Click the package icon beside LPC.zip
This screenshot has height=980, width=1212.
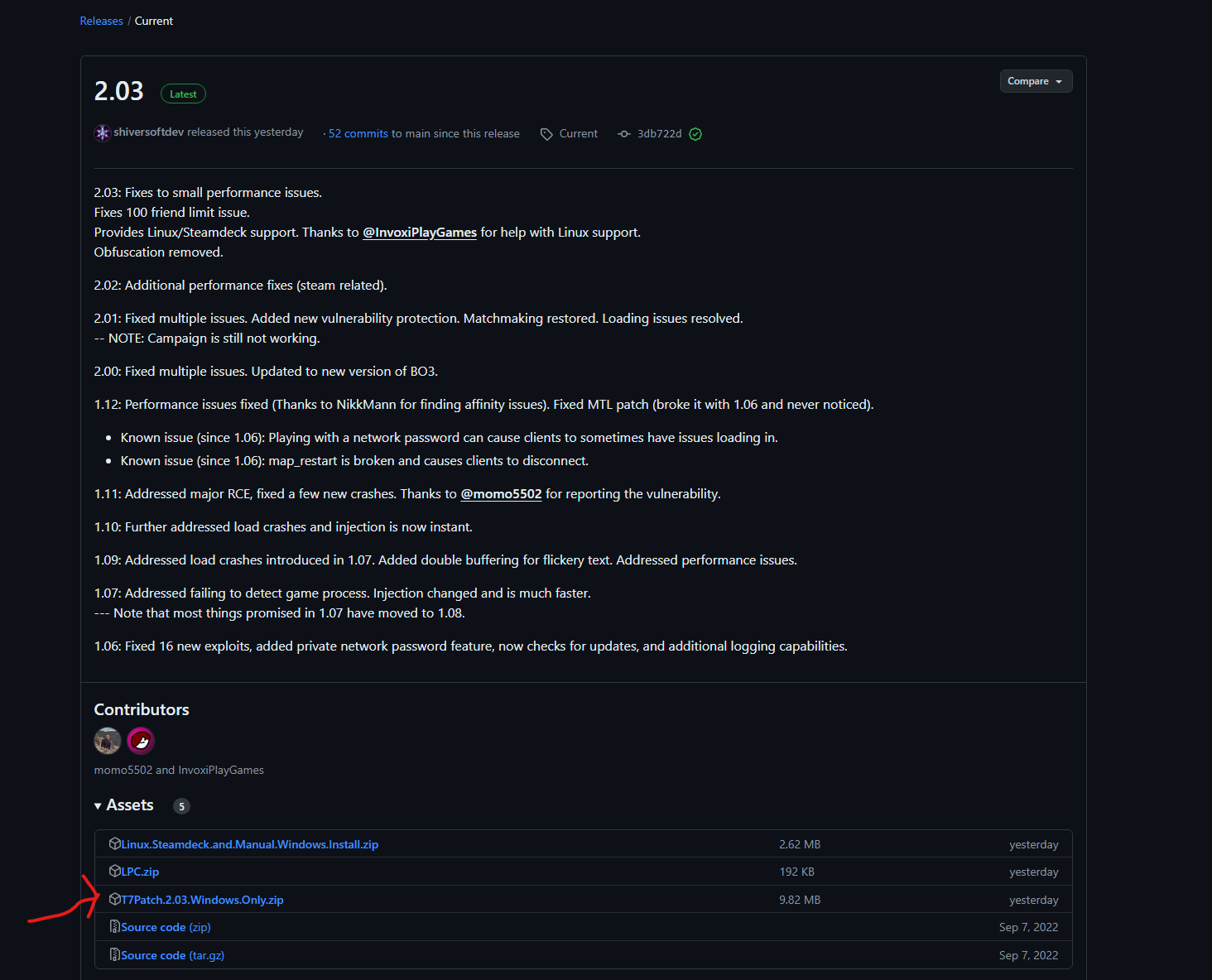(115, 871)
